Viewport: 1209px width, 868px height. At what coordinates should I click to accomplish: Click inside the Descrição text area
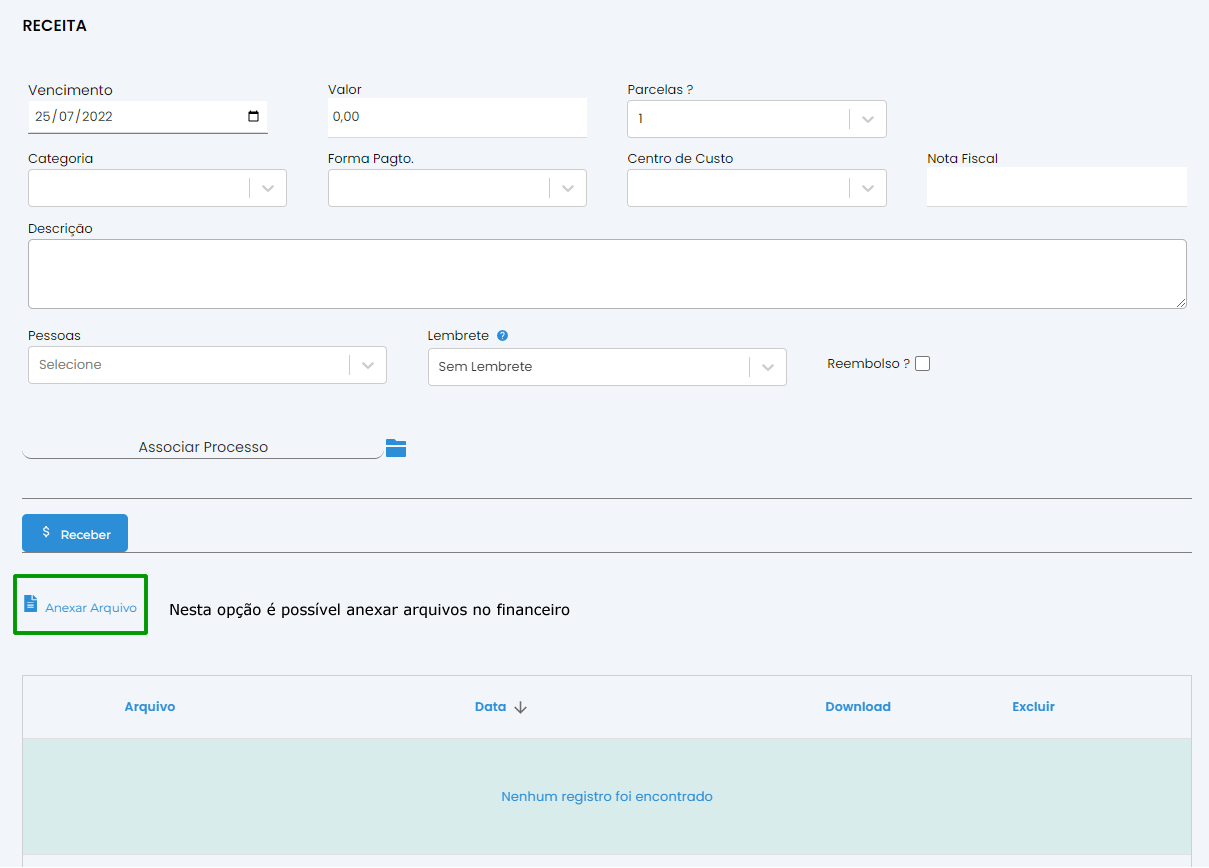tap(606, 274)
